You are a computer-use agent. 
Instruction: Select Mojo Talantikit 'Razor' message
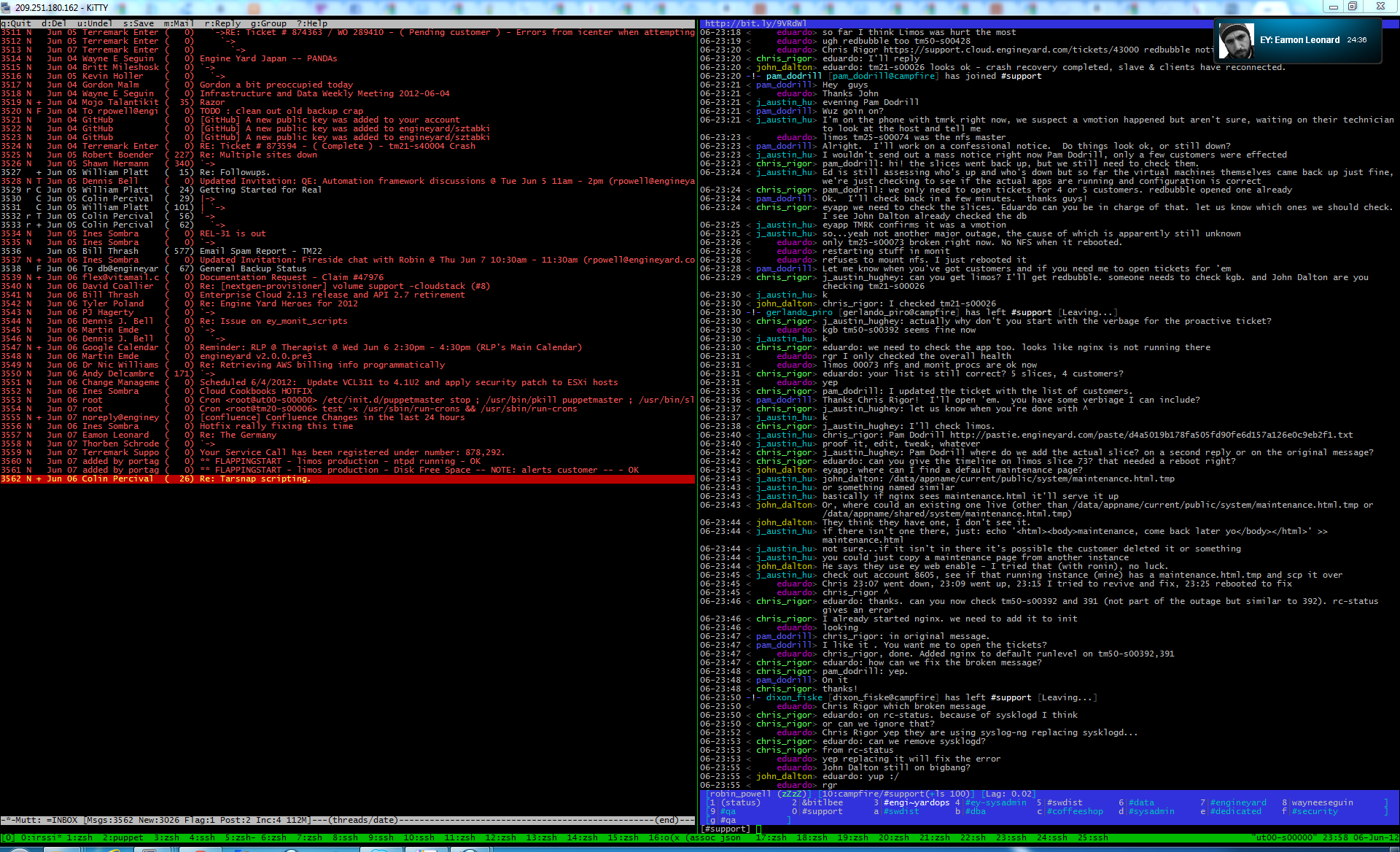[x=347, y=102]
